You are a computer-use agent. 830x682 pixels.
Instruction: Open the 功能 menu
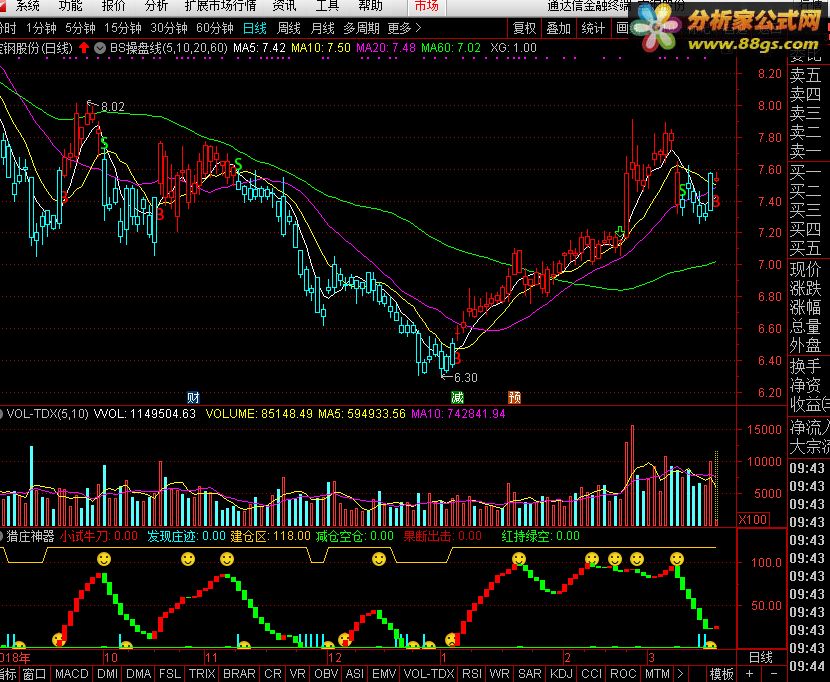pyautogui.click(x=70, y=6)
